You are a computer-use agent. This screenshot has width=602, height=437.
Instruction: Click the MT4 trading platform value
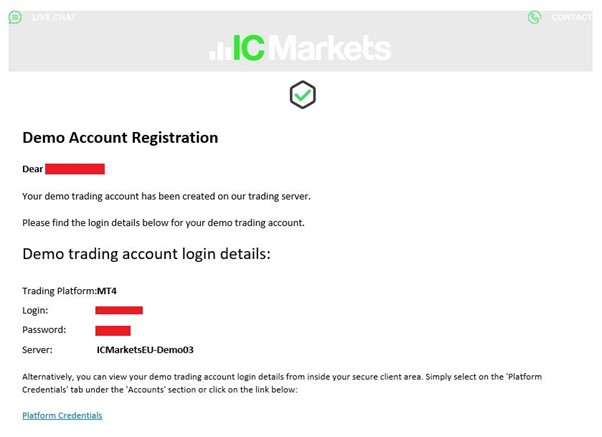coord(107,291)
